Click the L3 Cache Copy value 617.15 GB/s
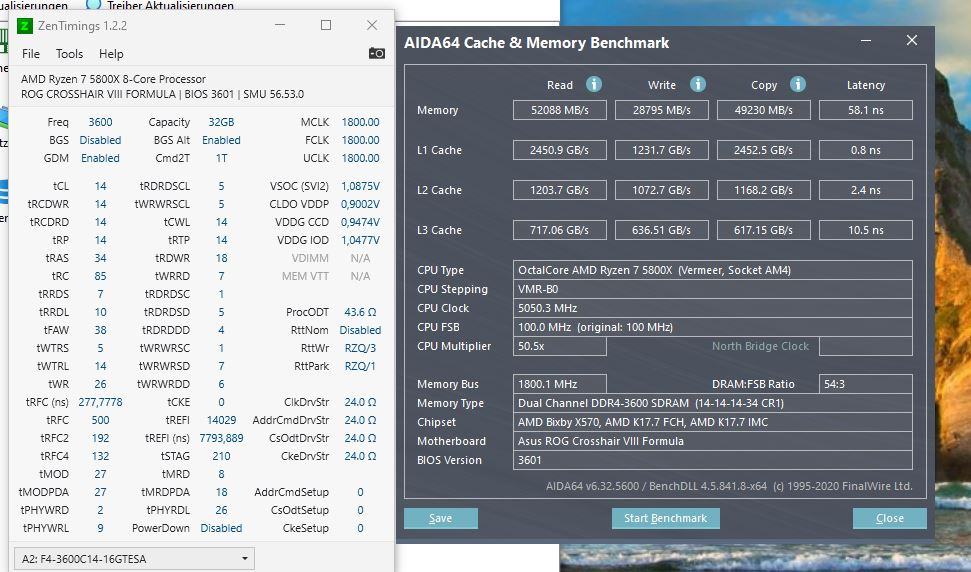The height and width of the screenshot is (572, 971). [x=764, y=230]
